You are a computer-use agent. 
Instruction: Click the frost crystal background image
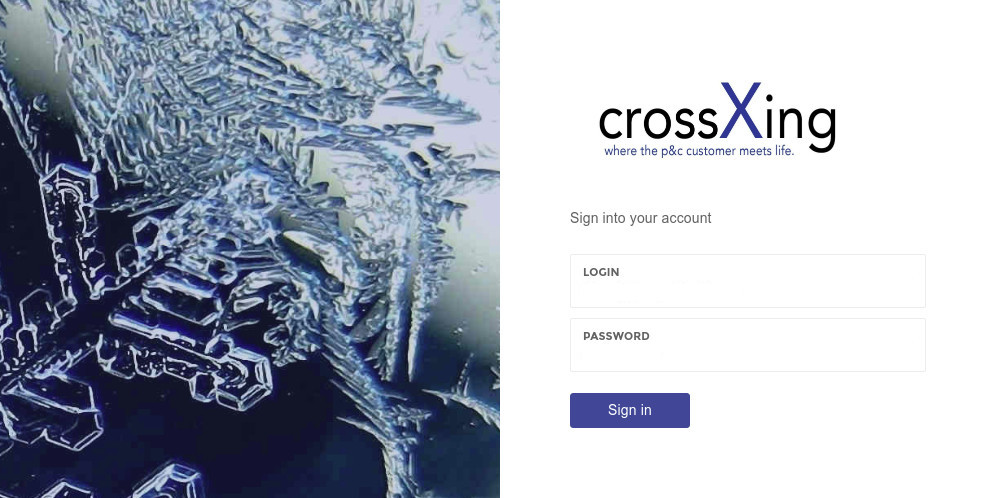point(250,249)
